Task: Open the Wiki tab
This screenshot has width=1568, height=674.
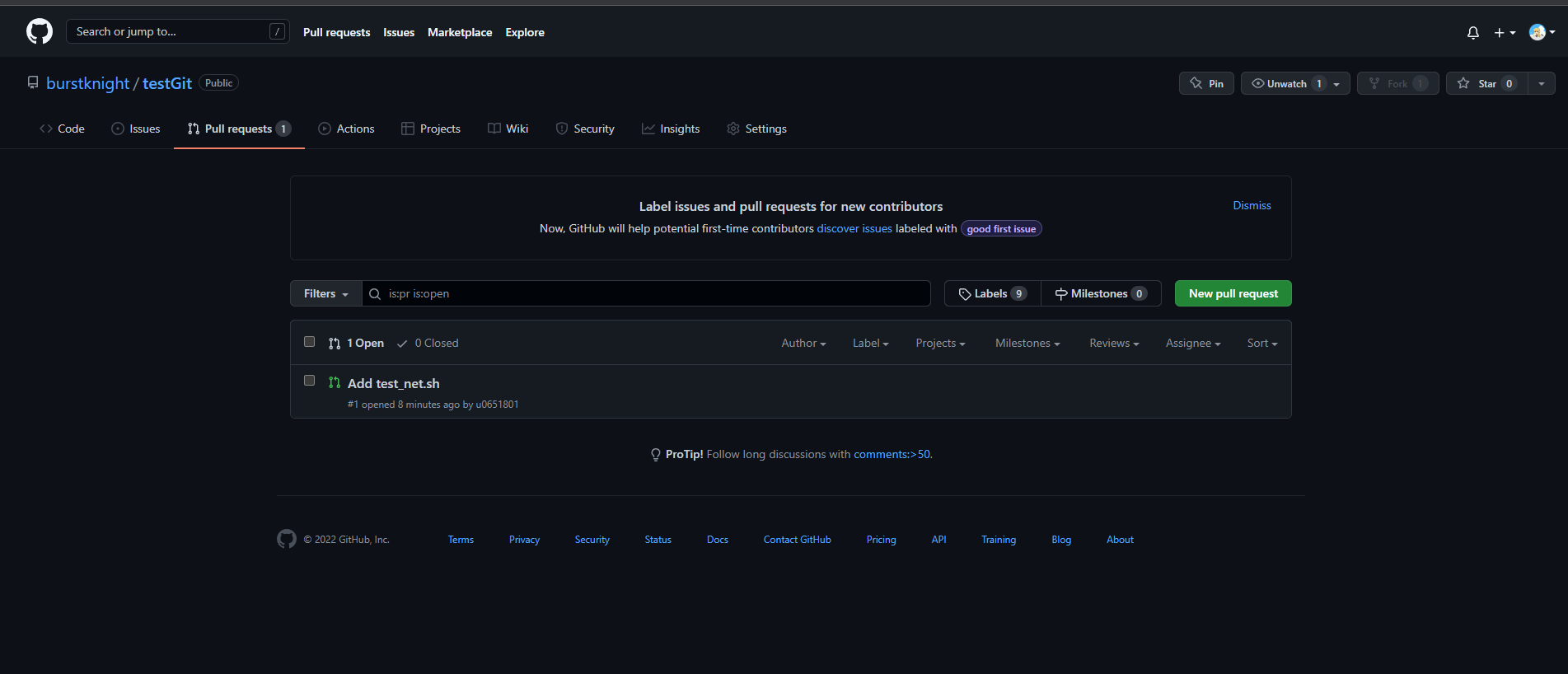Action: pyautogui.click(x=508, y=129)
